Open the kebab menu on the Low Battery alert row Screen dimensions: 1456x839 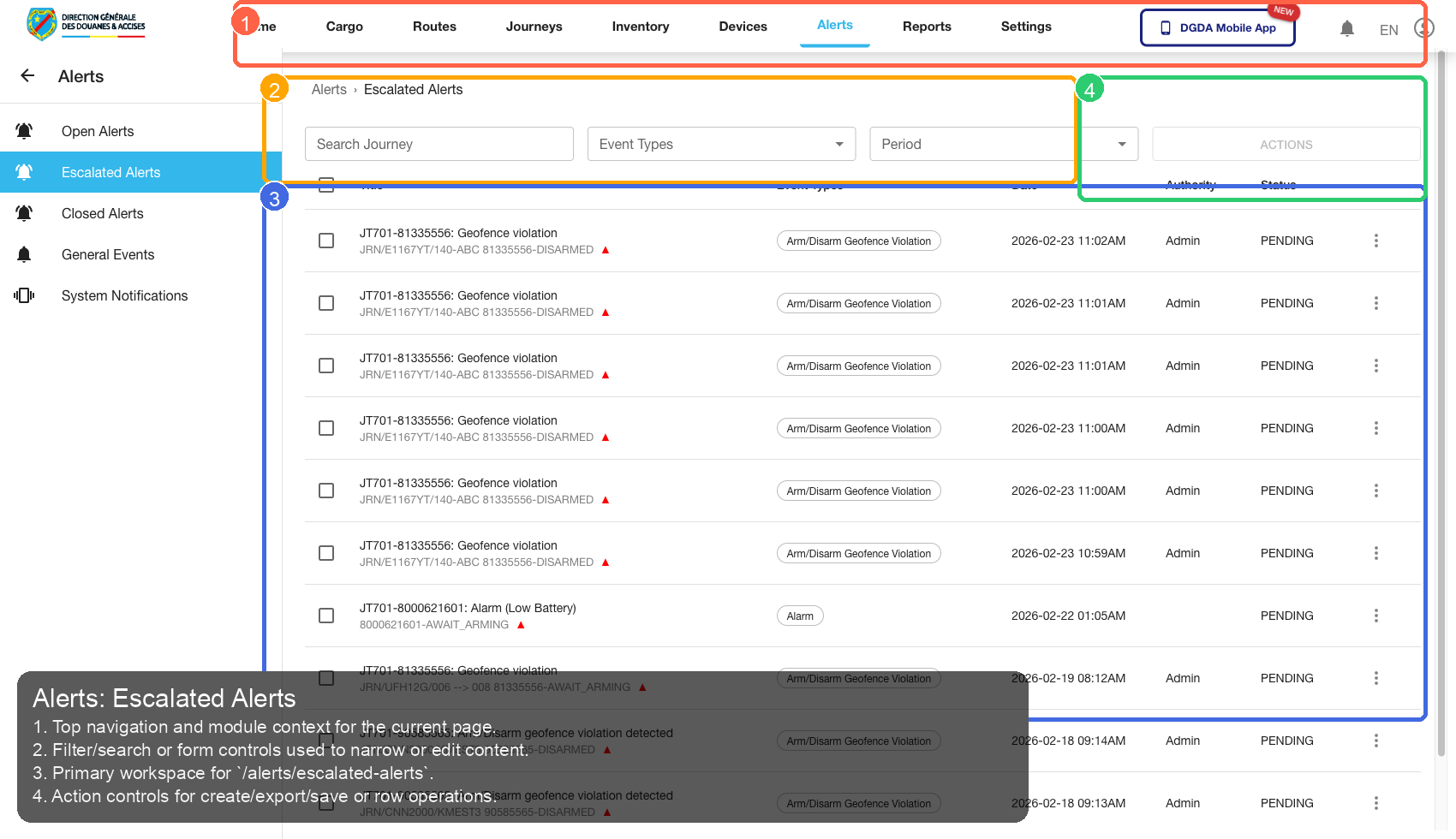coord(1376,615)
